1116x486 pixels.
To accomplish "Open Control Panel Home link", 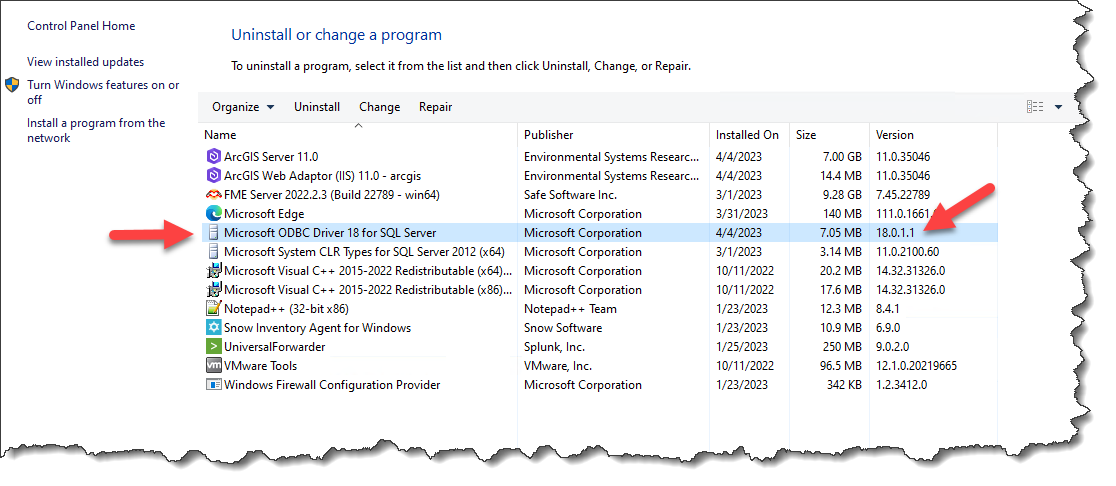I will click(x=81, y=26).
